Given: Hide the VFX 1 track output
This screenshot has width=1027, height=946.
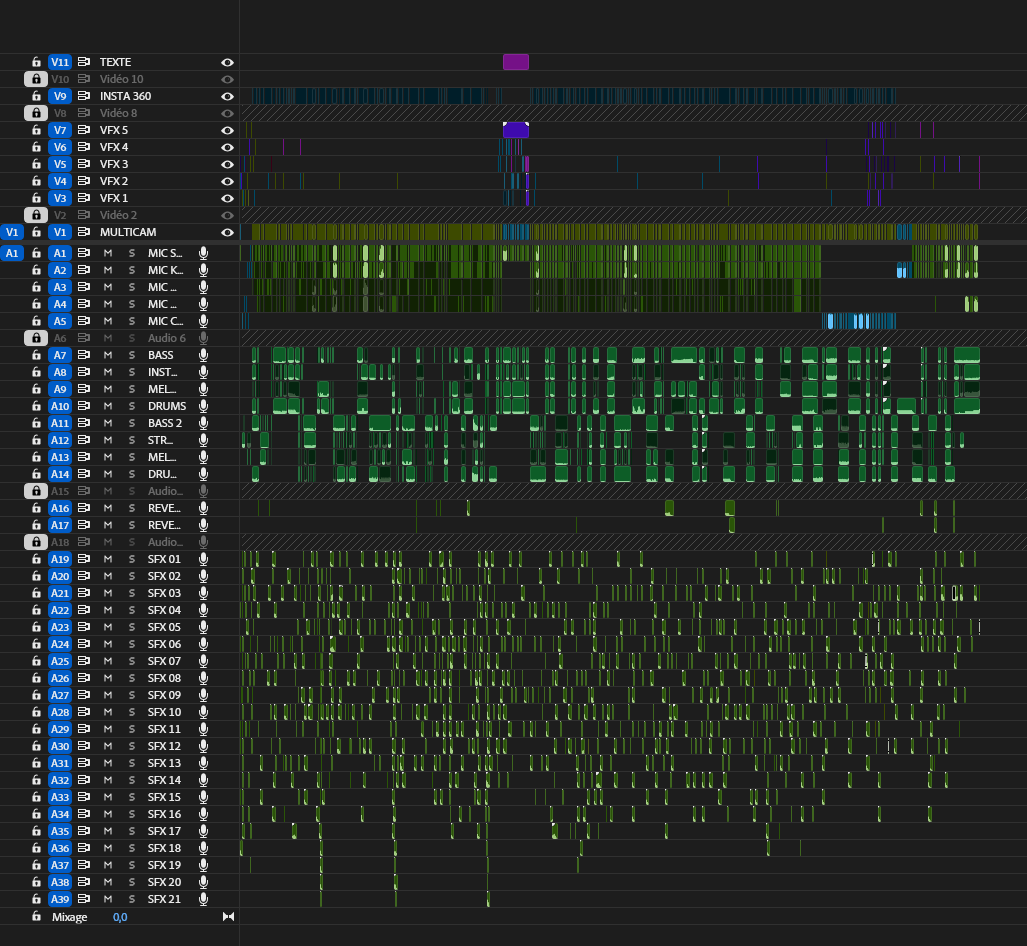Looking at the screenshot, I should [227, 199].
